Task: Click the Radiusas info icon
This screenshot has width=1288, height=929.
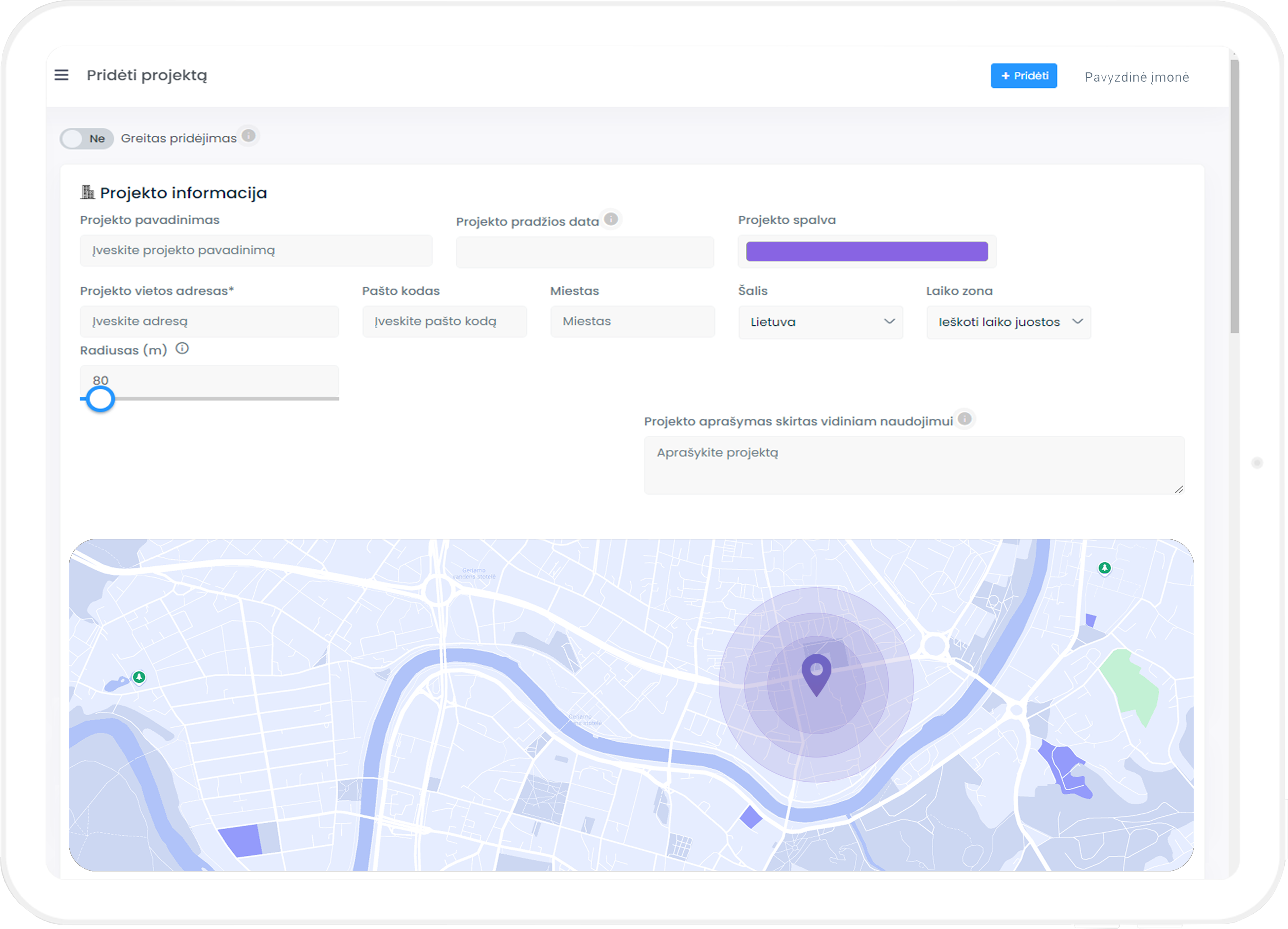Action: point(182,349)
